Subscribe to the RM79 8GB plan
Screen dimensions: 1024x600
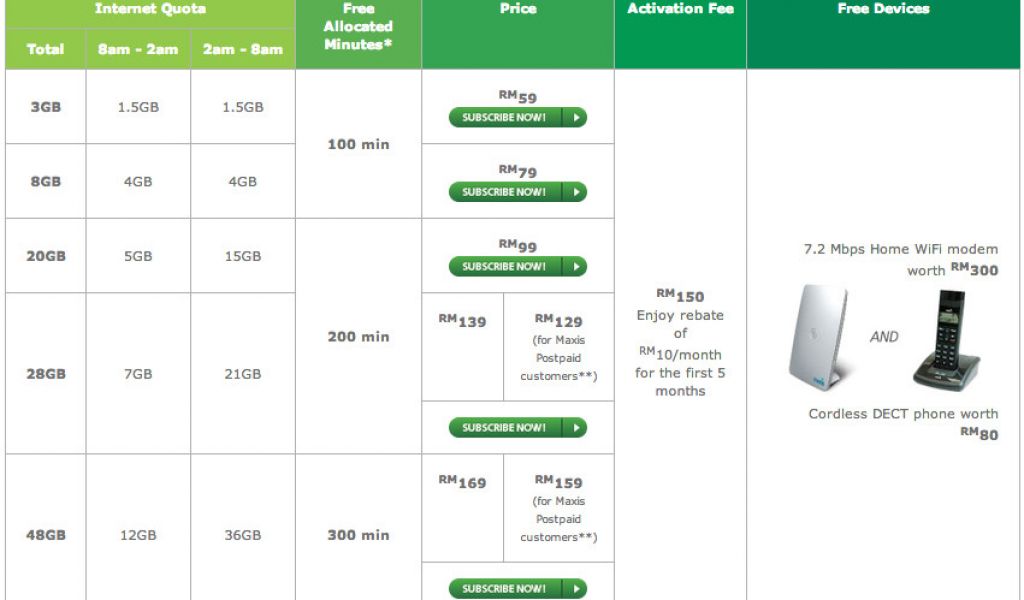505,192
